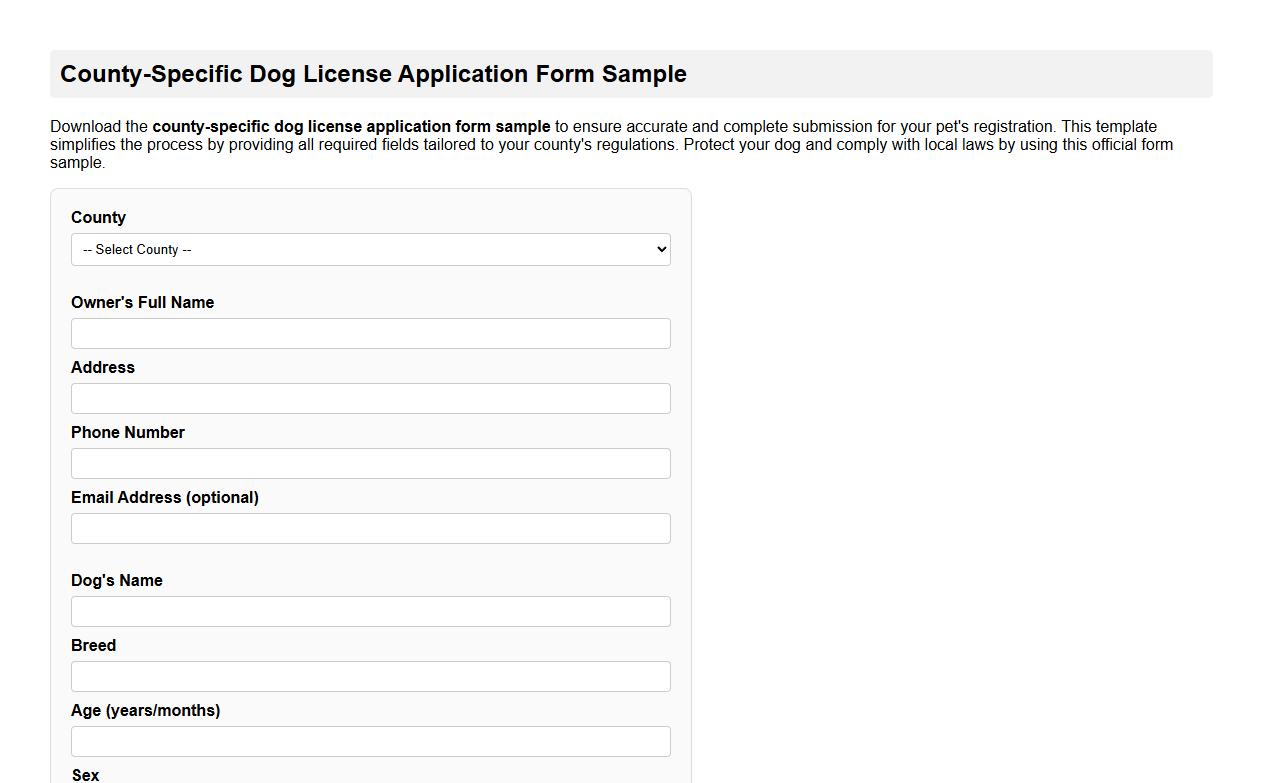Screen dimensions: 1263x783
Task: Click the bolded form sample text
Action: (350, 126)
